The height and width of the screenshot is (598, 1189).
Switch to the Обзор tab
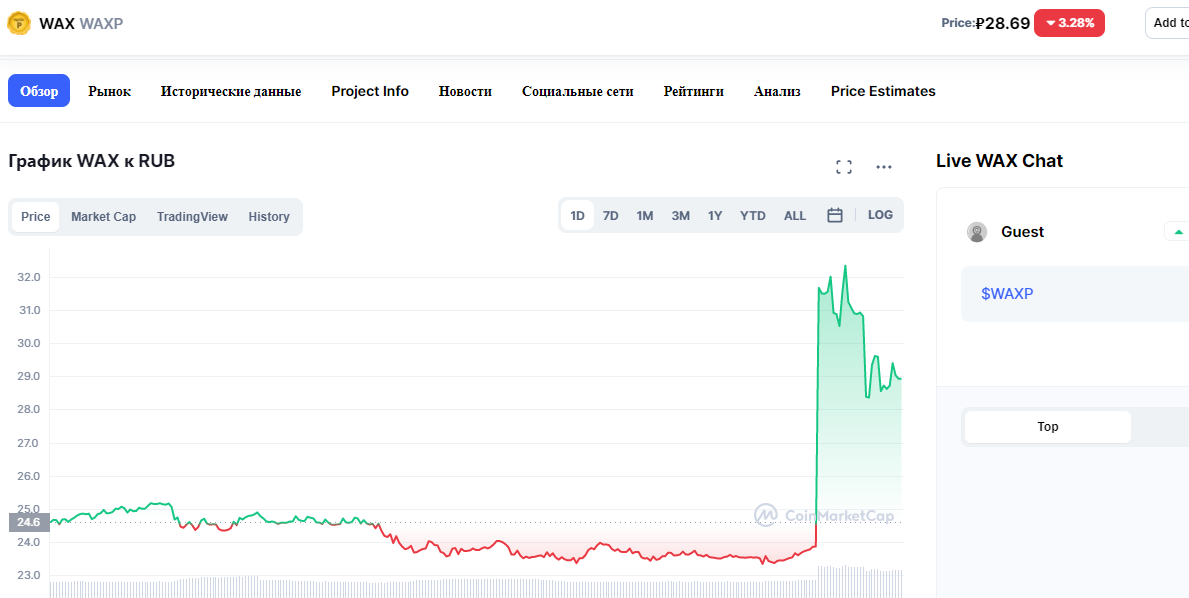click(39, 91)
